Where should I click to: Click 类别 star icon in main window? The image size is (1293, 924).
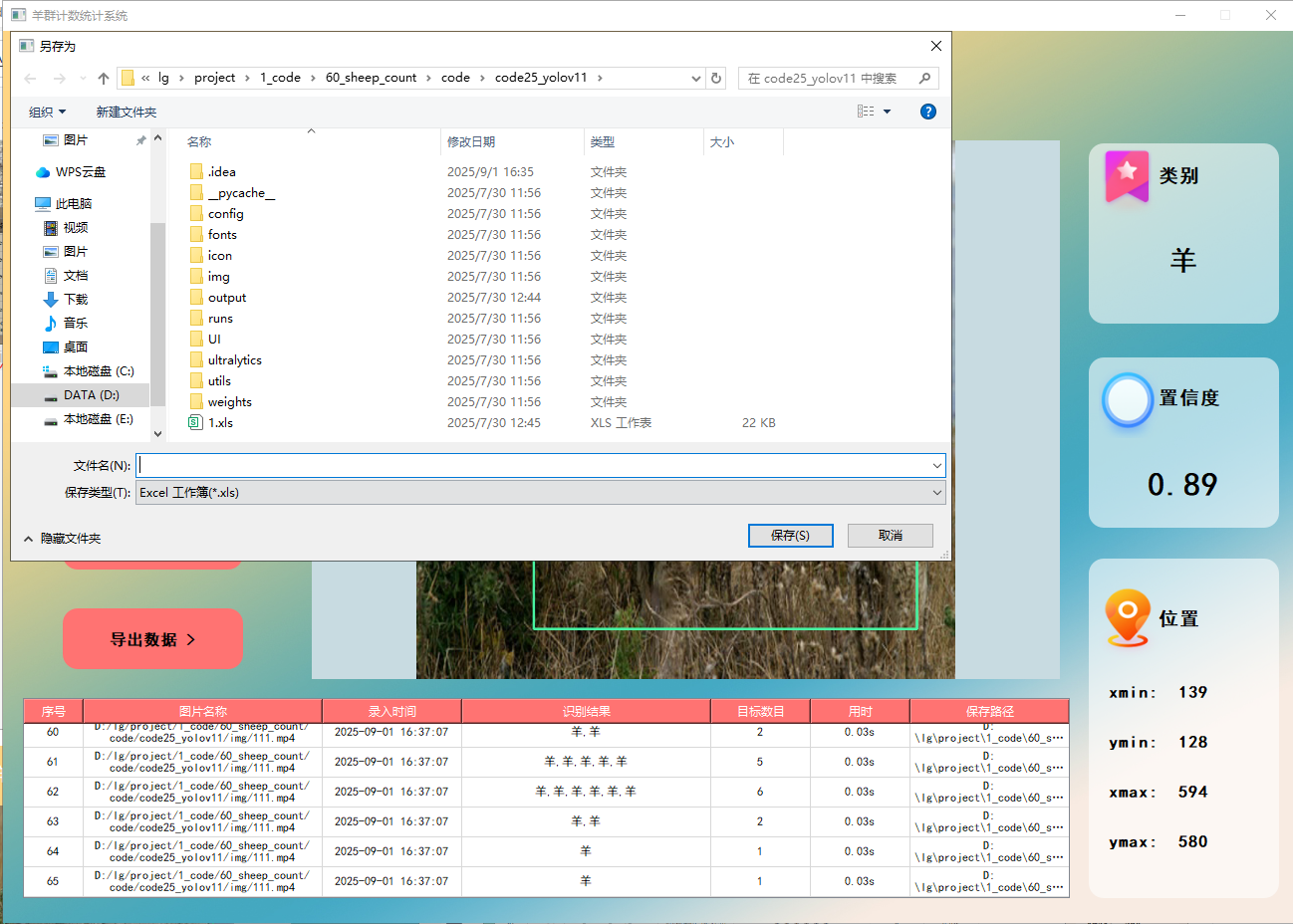1127,176
